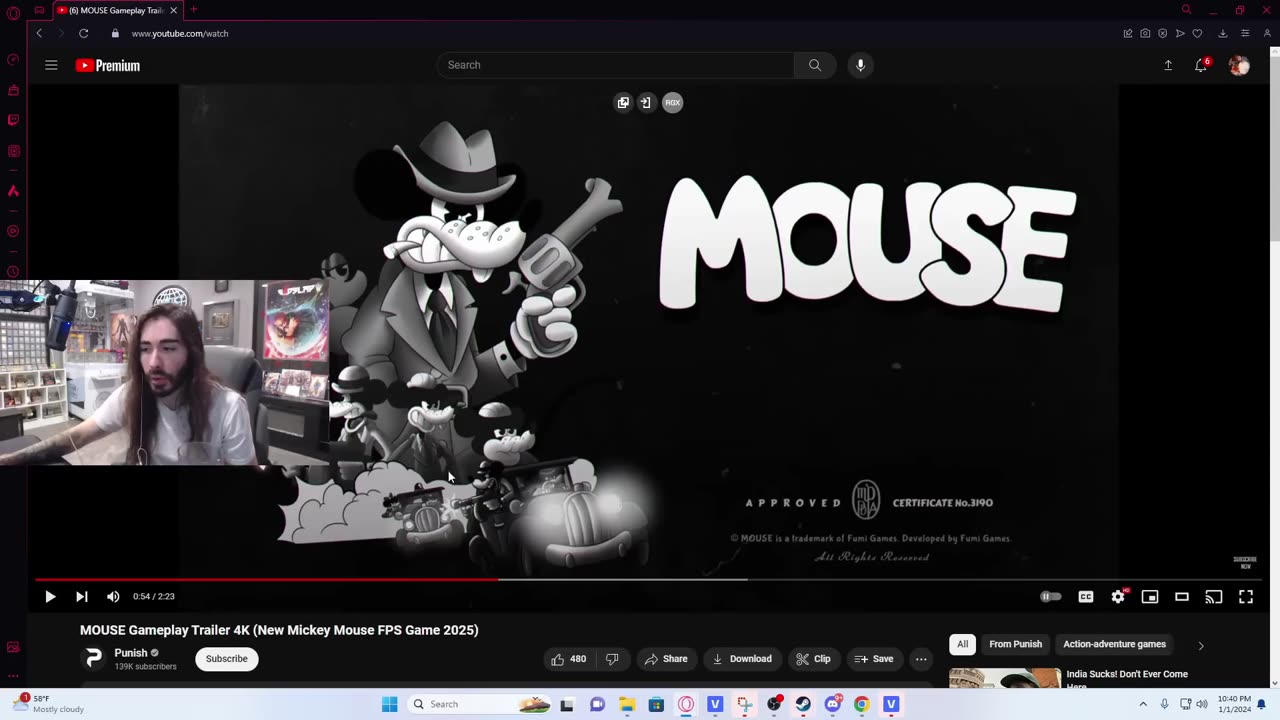This screenshot has height=720, width=1280.
Task: Play the paused video
Action: (50, 597)
